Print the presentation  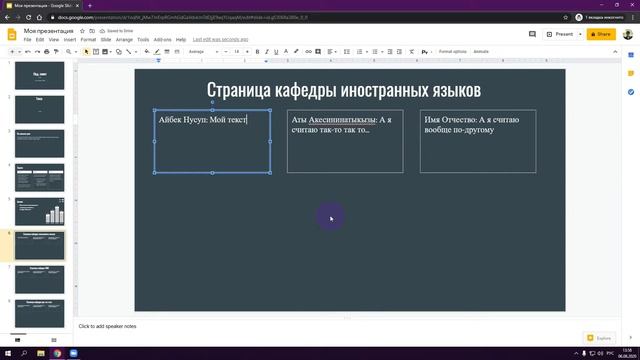pyautogui.click(x=47, y=52)
